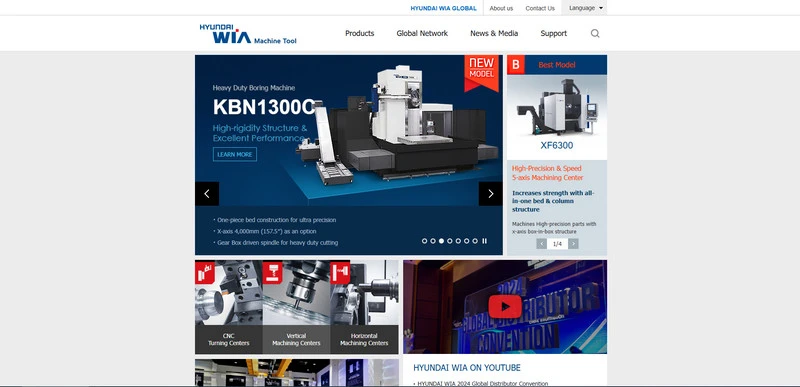
Task: Pause the banner slideshow
Action: point(485,241)
